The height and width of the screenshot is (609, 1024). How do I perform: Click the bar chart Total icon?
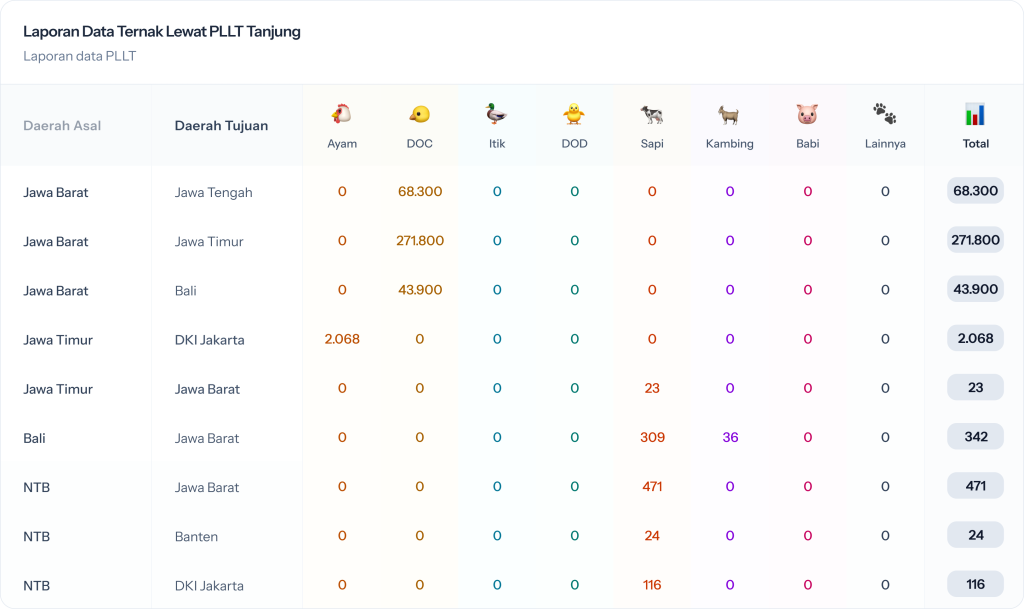coord(975,114)
